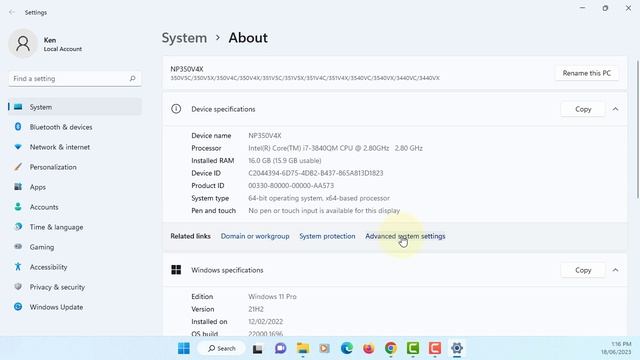Select the Accounts person icon

click(x=18, y=207)
